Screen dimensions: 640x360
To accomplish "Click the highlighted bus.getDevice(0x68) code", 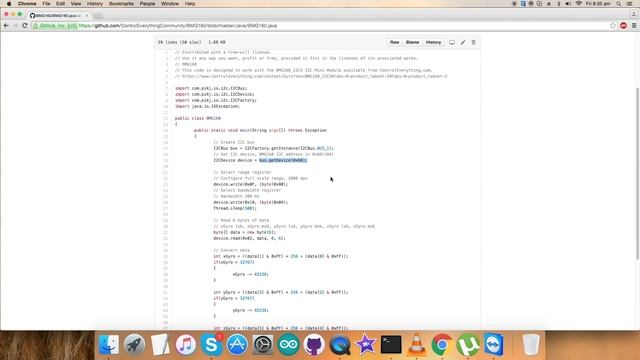I will coord(283,160).
